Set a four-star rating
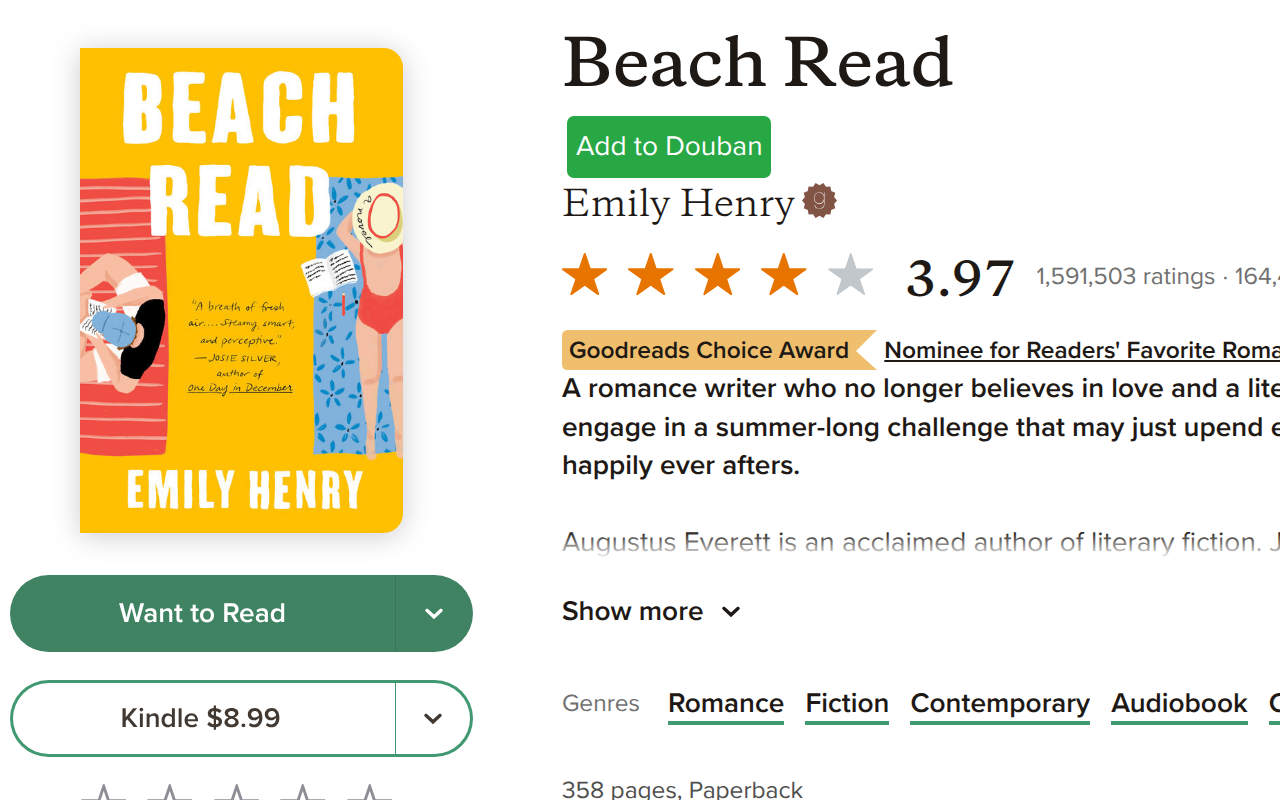 tap(302, 793)
